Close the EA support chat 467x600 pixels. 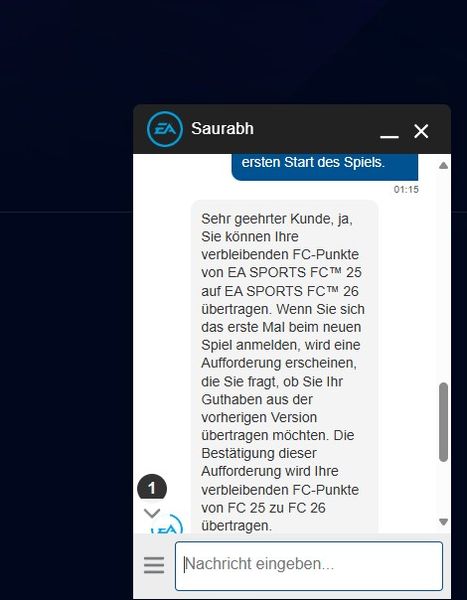point(421,131)
